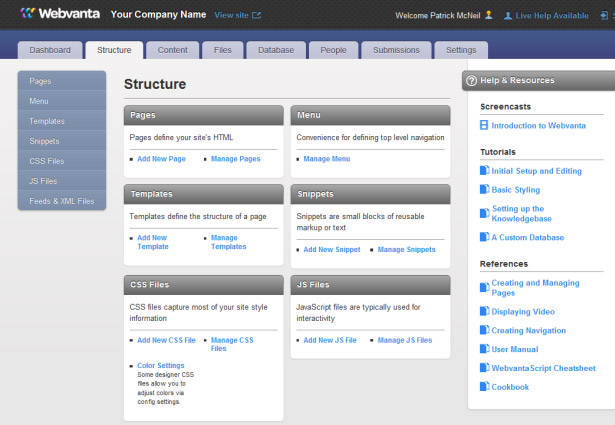Open the Files tab
This screenshot has height=425, width=615.
point(222,50)
